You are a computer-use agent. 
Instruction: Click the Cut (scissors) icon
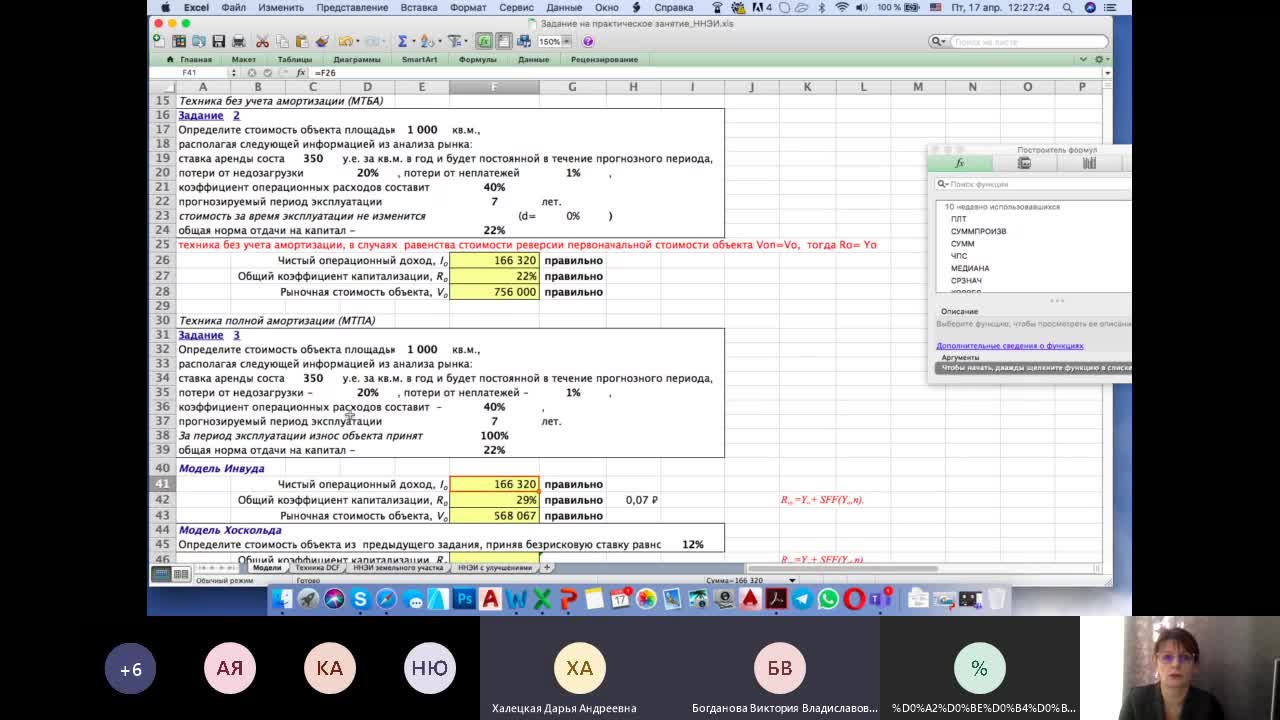coord(262,41)
